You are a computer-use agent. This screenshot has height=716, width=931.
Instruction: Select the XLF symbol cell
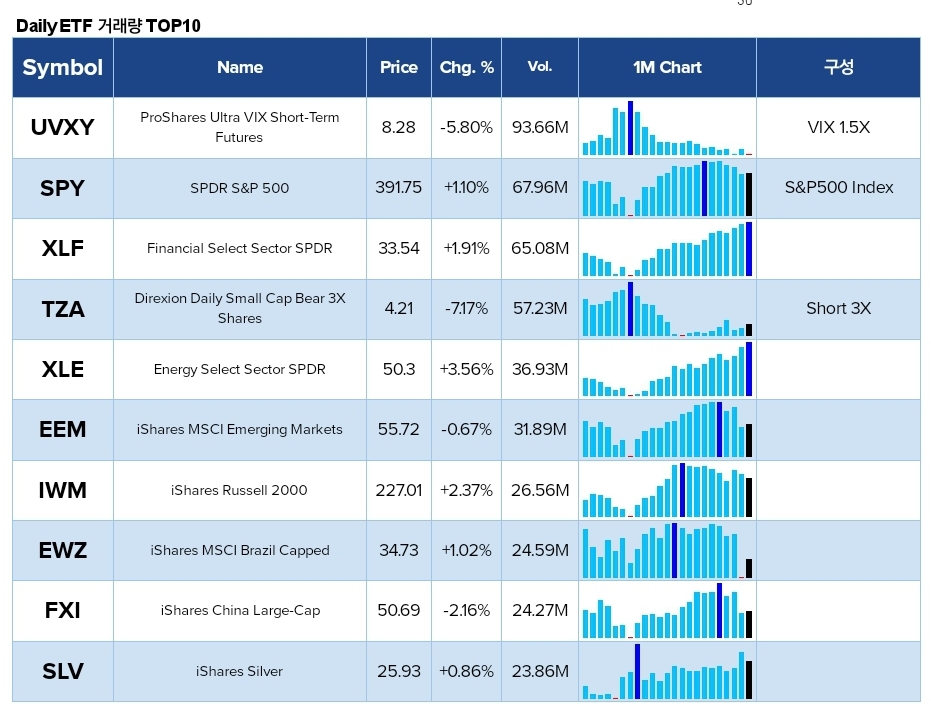click(62, 249)
